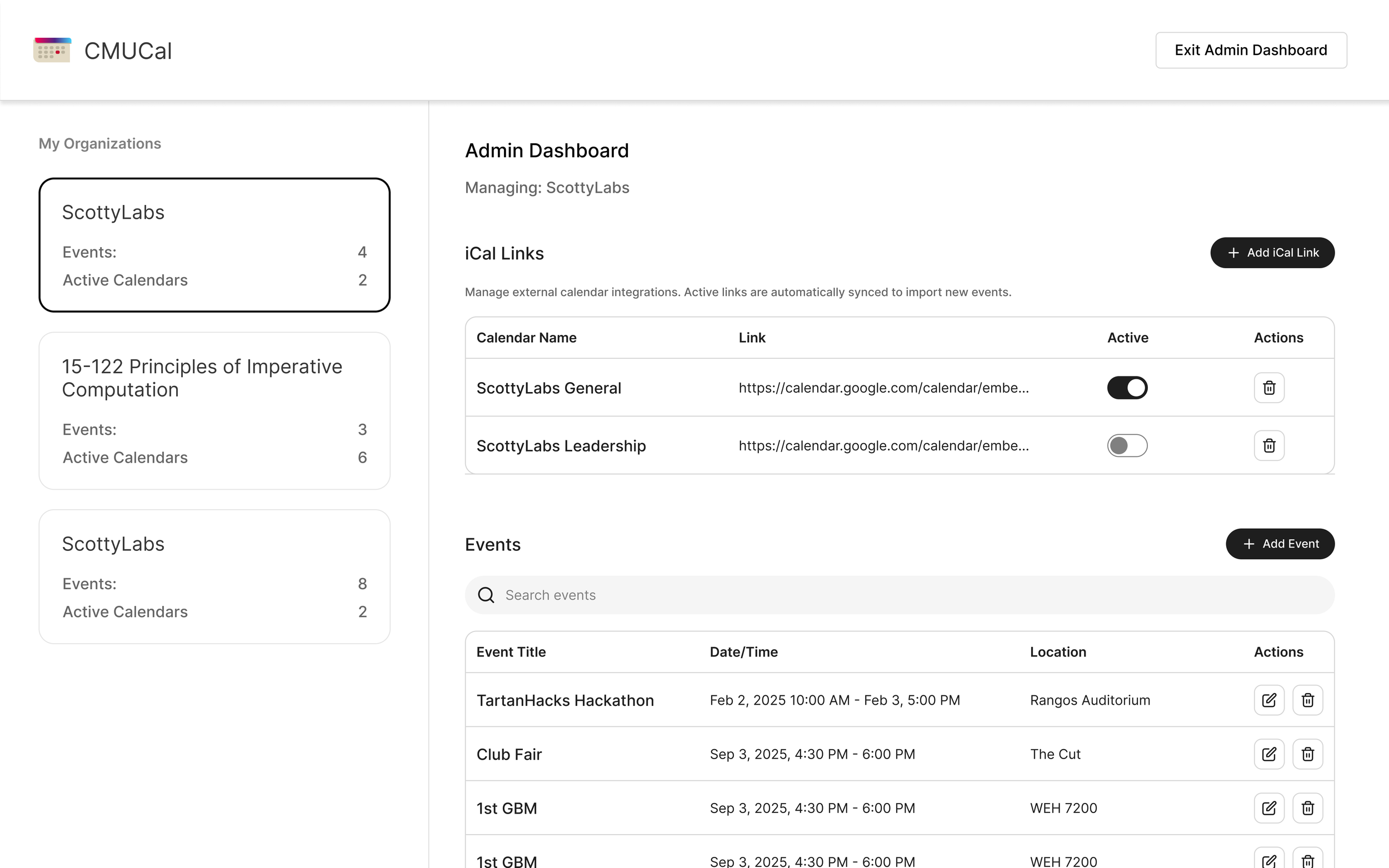
Task: Disable the ScottyLabs General calendar toggle
Action: (1127, 388)
